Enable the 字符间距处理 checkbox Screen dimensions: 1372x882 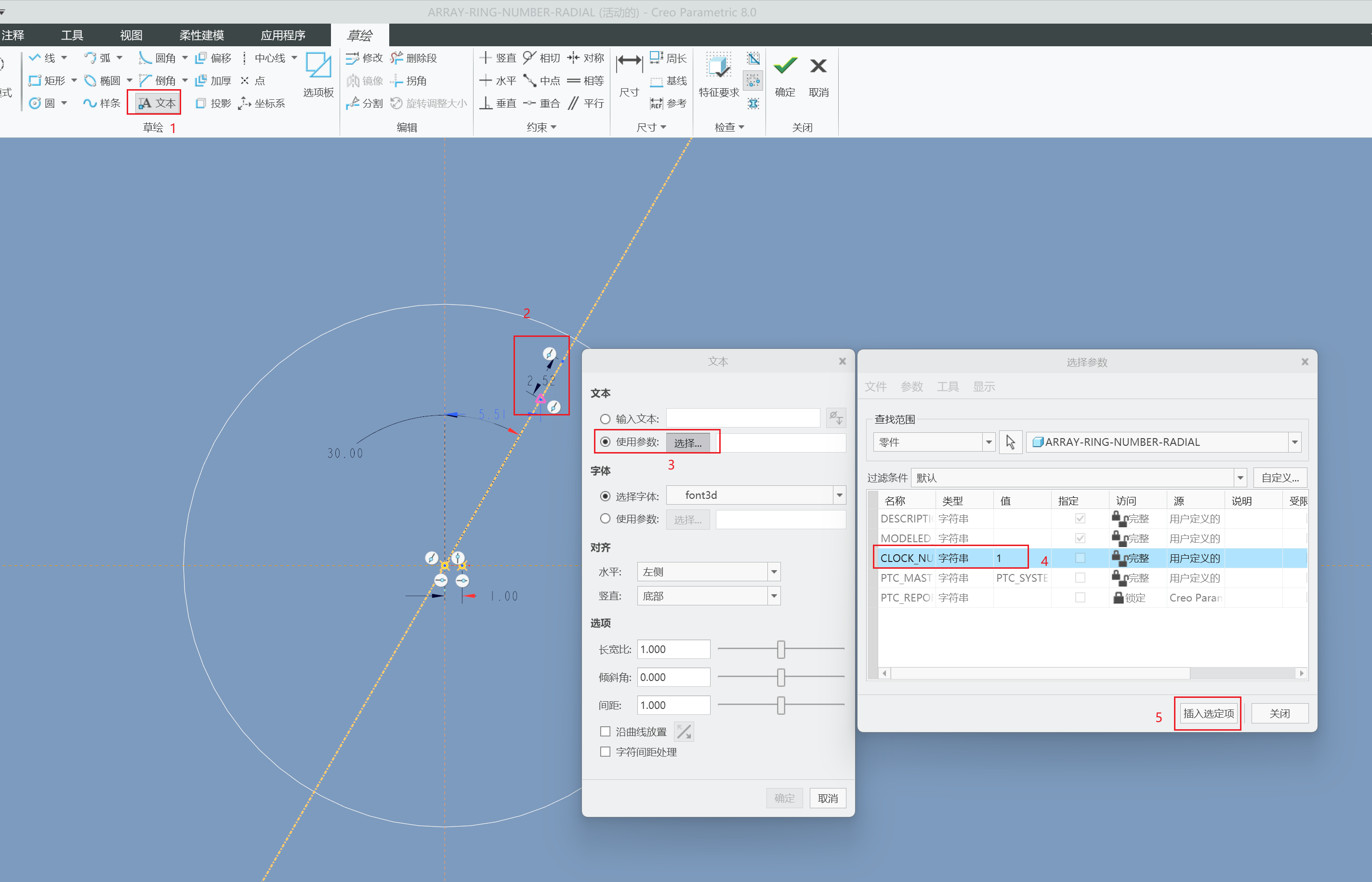click(x=605, y=751)
